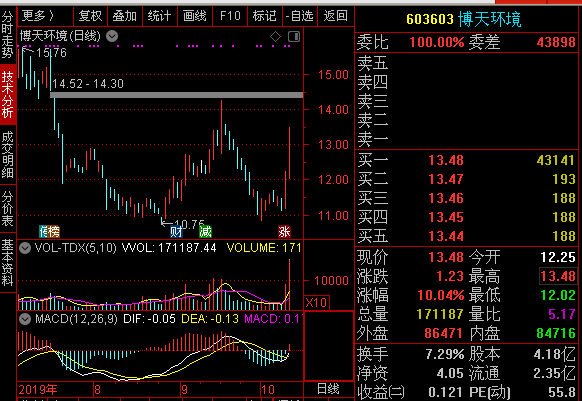Click the gray 14.52 - 14.30 price band

tap(177, 95)
